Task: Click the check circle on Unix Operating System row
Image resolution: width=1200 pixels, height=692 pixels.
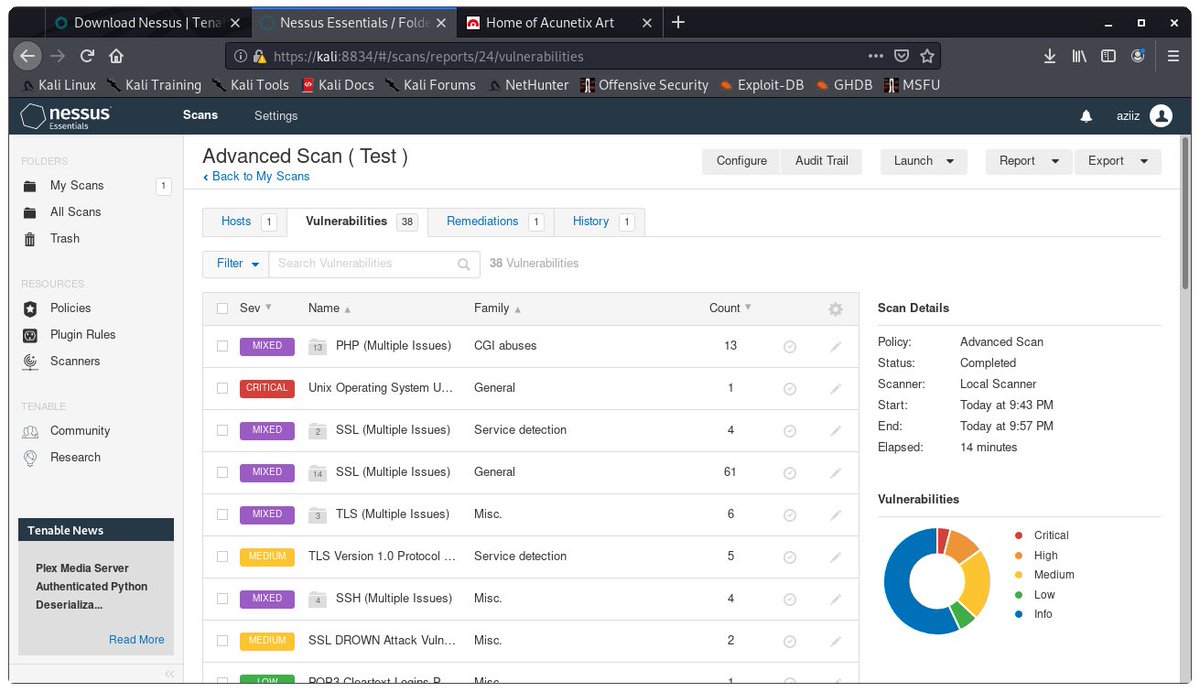Action: point(790,388)
